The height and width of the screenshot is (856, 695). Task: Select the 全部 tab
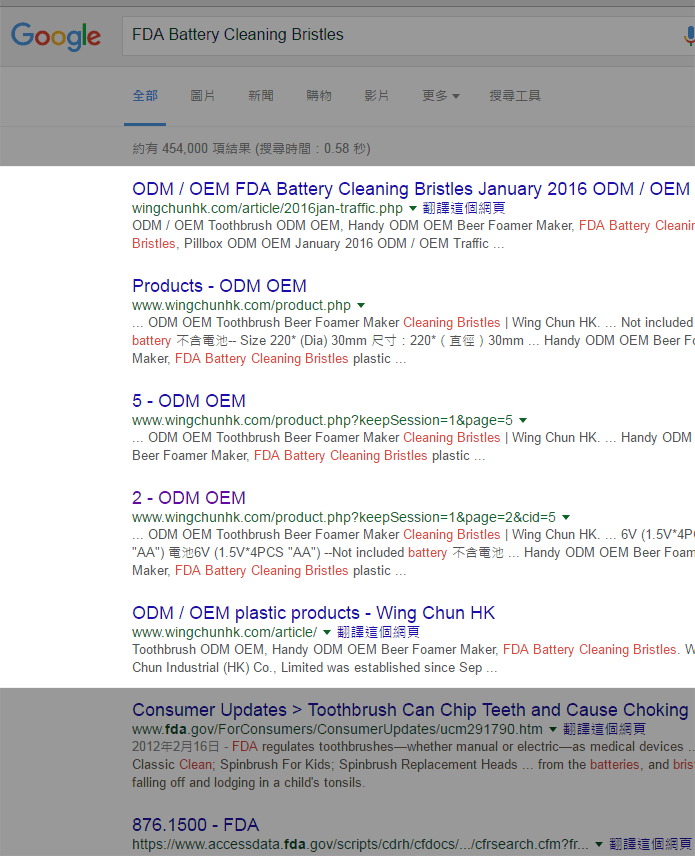[145, 96]
